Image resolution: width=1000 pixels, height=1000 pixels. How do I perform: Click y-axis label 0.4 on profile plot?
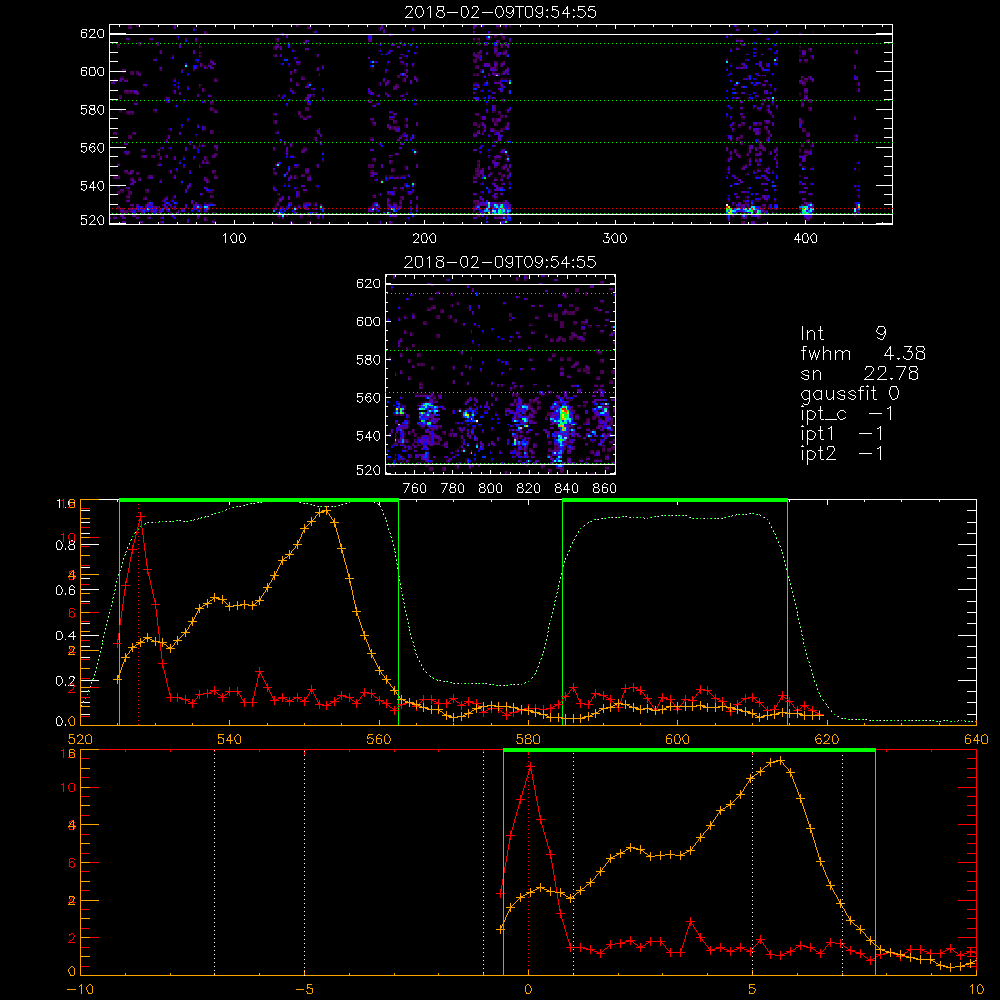66,635
